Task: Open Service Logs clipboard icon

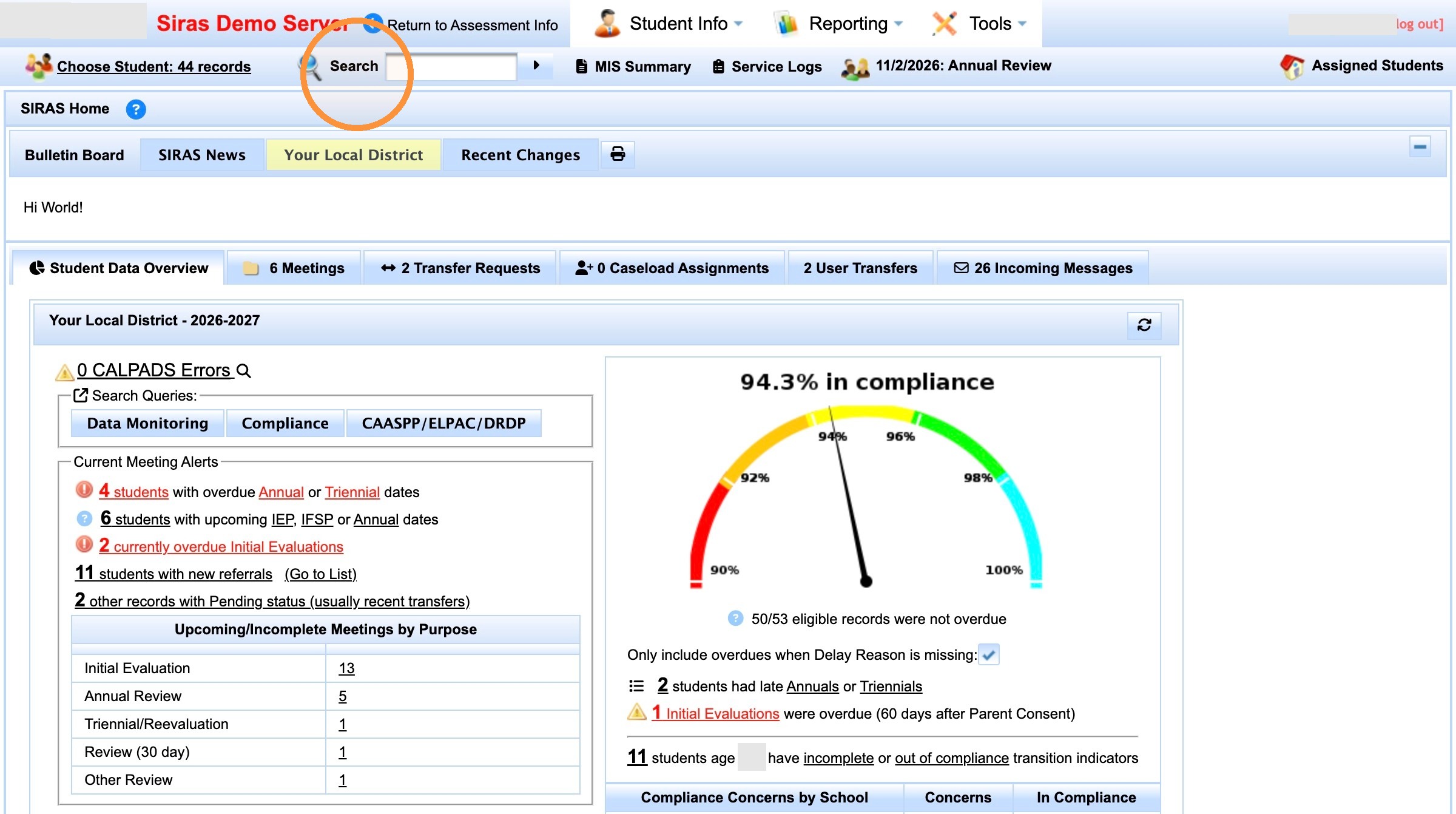Action: pyautogui.click(x=718, y=66)
